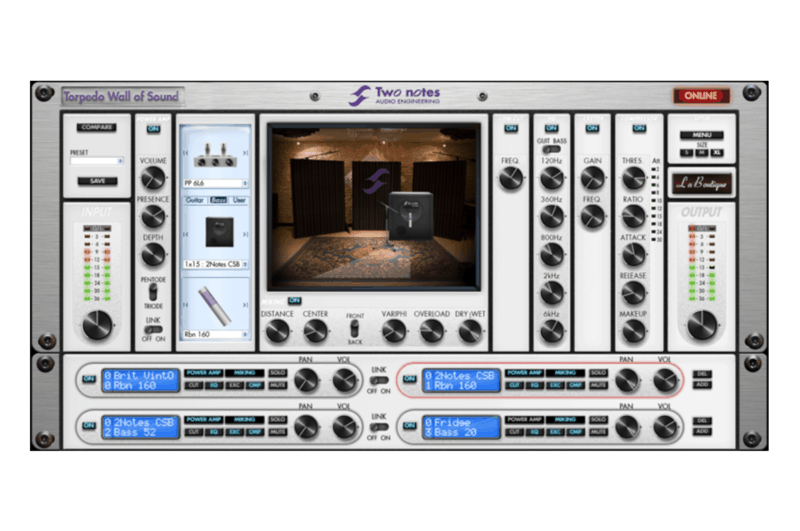Click DEL next to 2Notes CSB Rbn 160 channel
The height and width of the screenshot is (531, 800).
pos(702,374)
